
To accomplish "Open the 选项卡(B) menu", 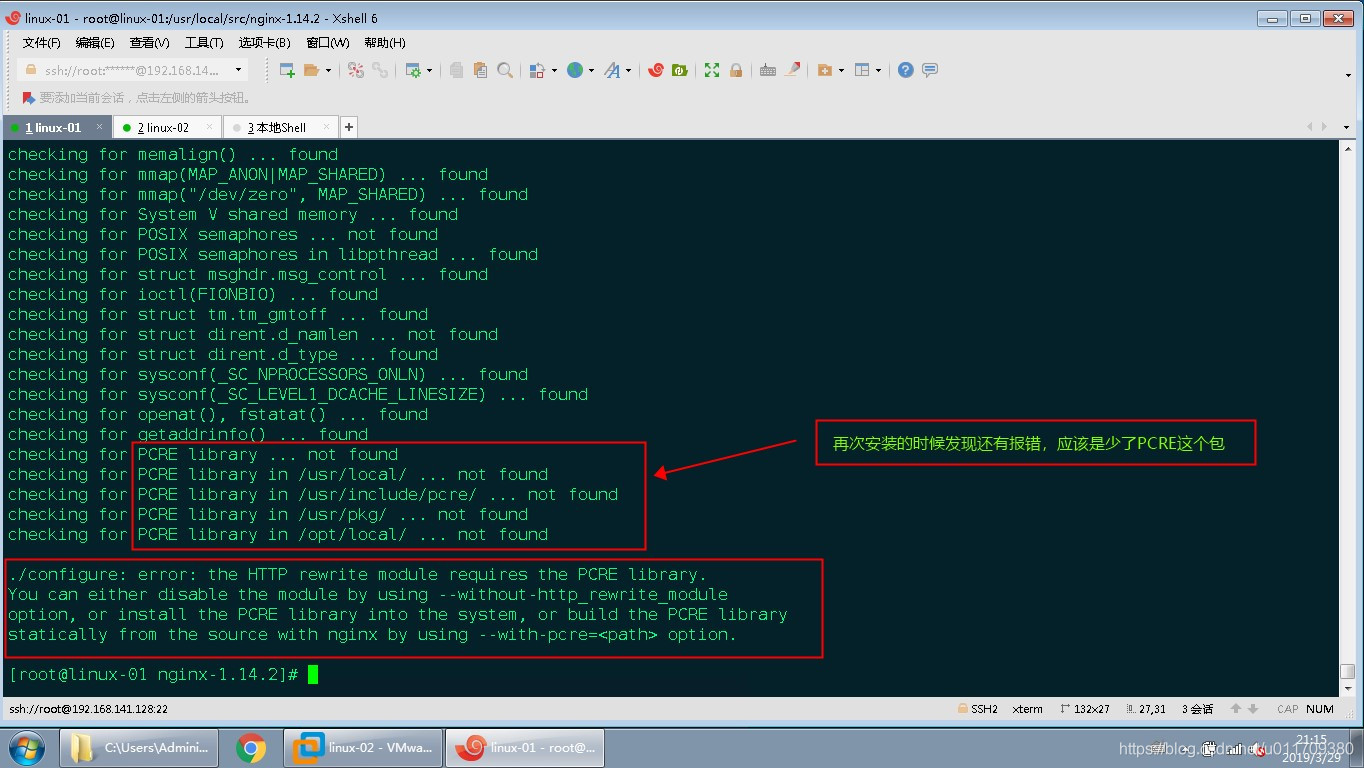I will tap(264, 43).
